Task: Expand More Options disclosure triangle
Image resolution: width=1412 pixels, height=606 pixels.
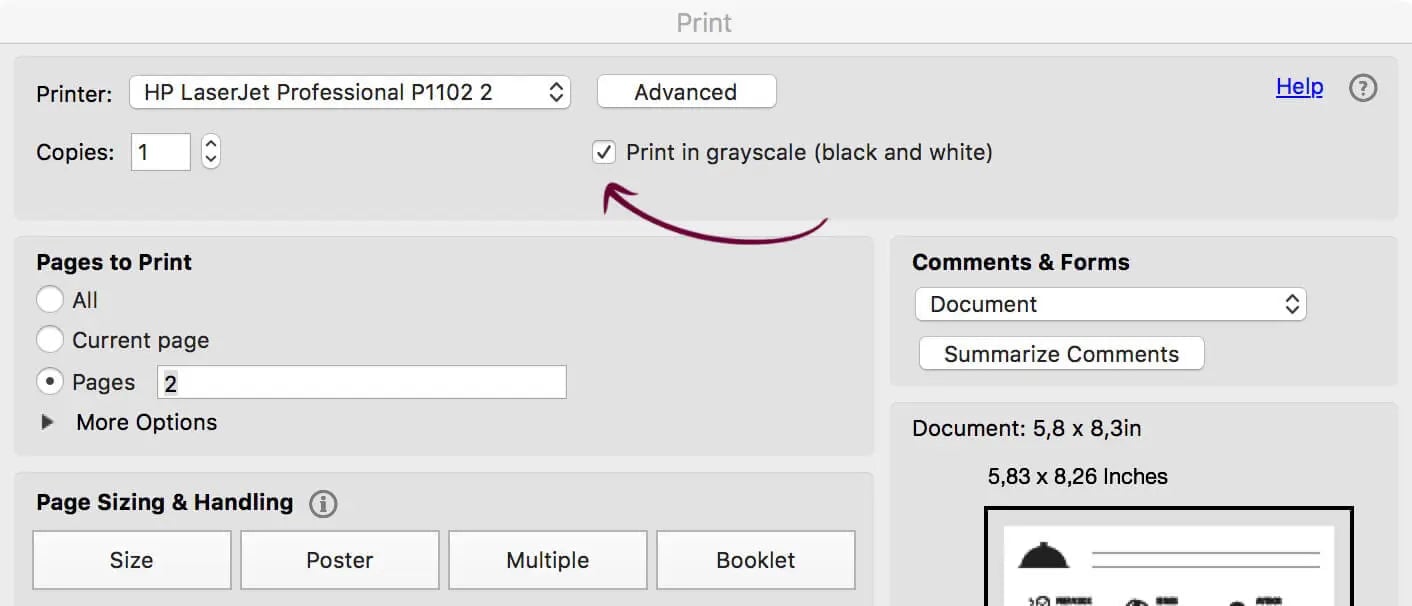Action: [x=47, y=422]
